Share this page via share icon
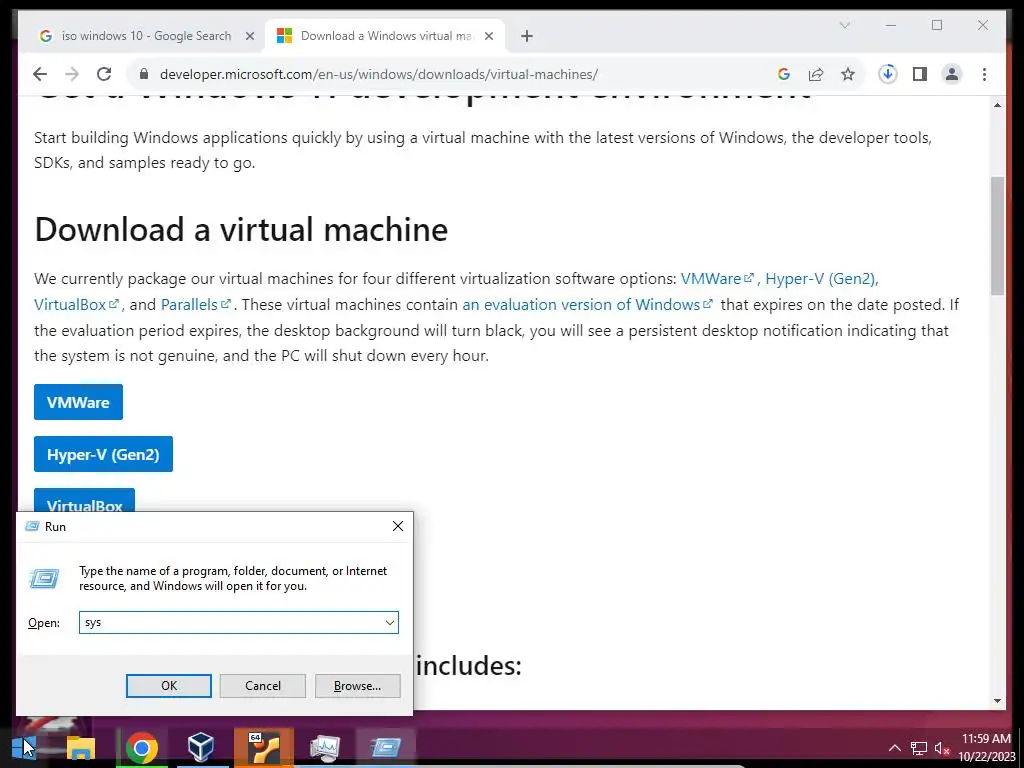 coord(816,74)
